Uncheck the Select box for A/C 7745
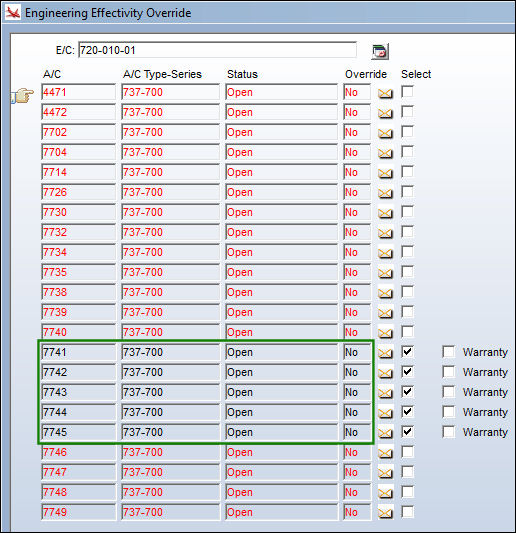516x533 pixels. click(x=407, y=432)
